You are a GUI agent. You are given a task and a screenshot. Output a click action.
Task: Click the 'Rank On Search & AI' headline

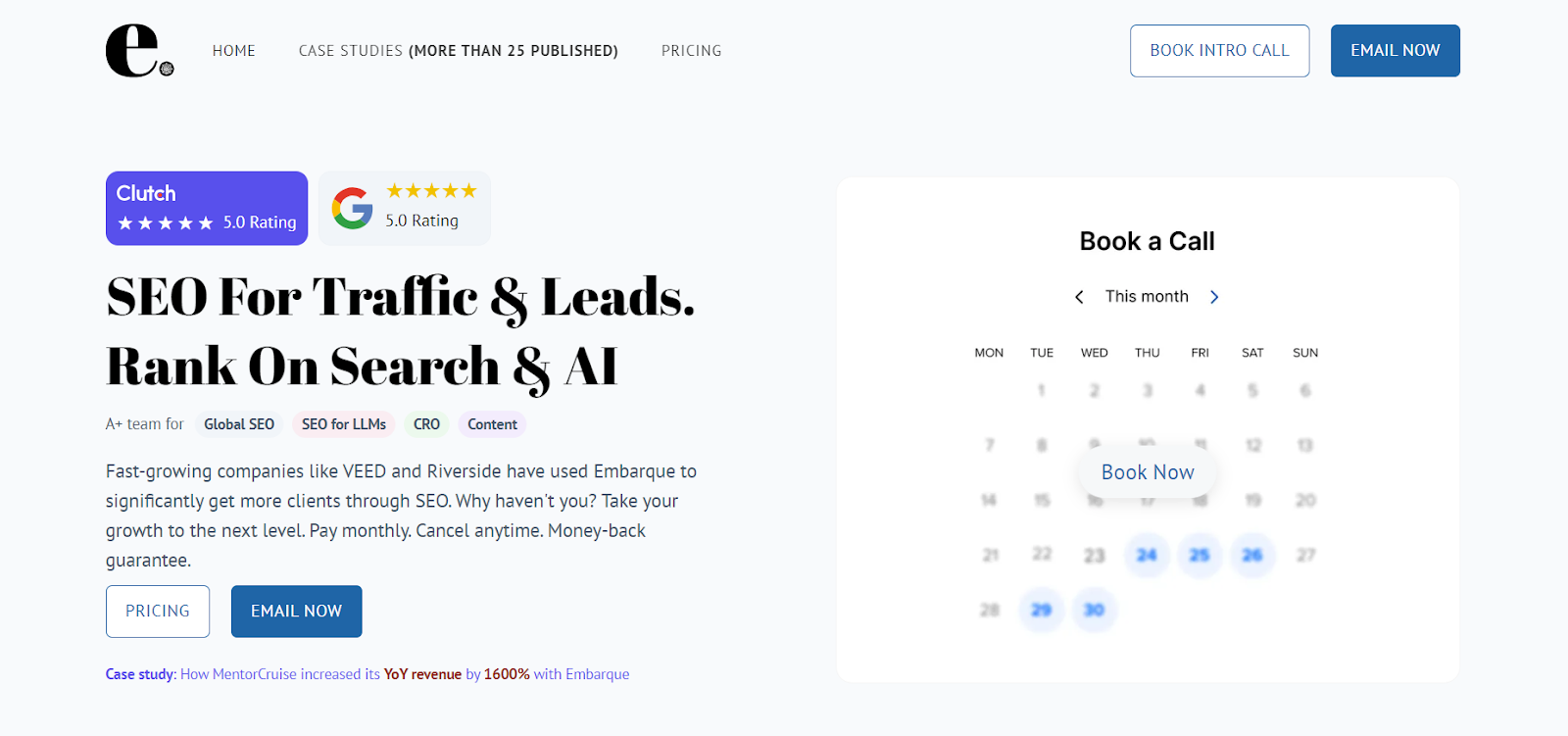click(x=362, y=368)
